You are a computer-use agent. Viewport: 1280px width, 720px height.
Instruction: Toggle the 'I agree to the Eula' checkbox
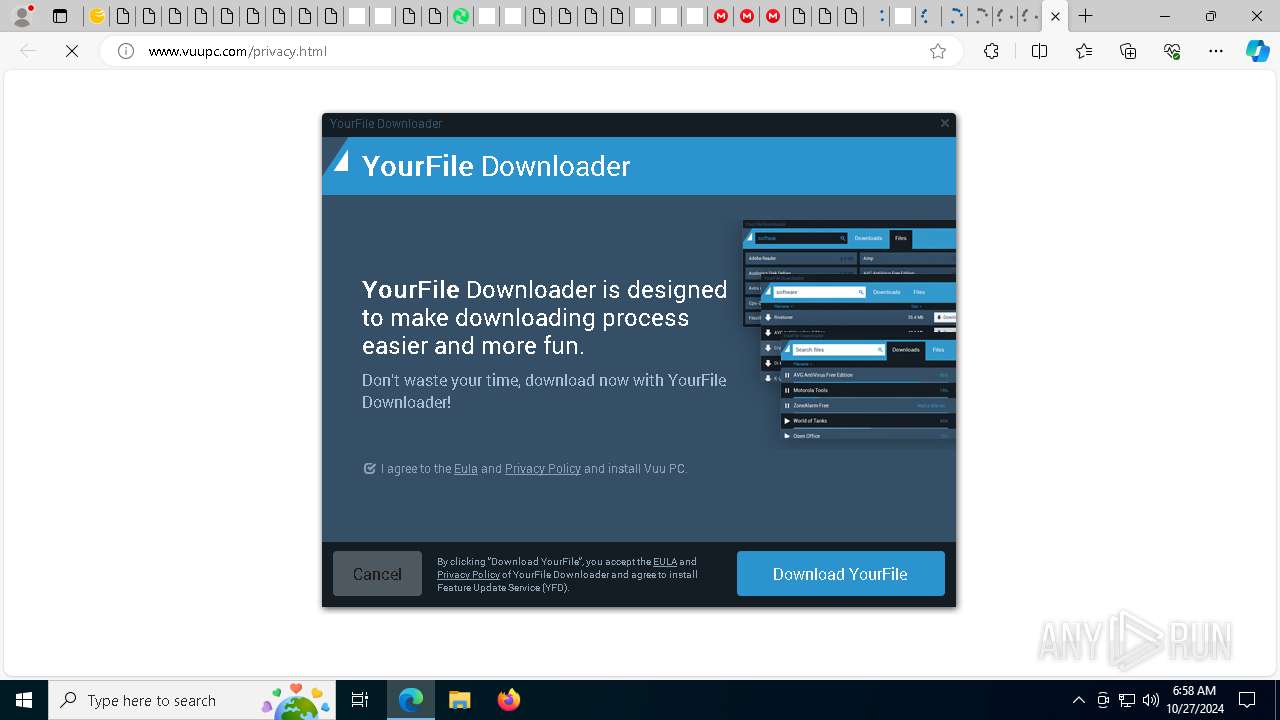click(369, 468)
